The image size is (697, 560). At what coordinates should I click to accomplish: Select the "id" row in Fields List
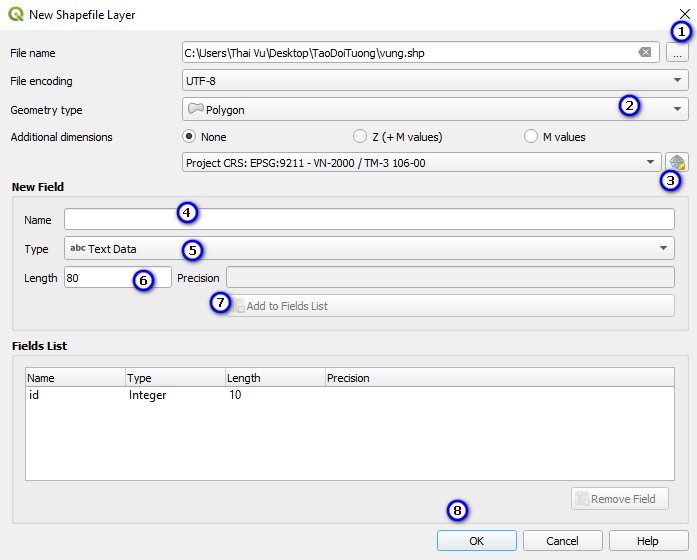[350, 395]
